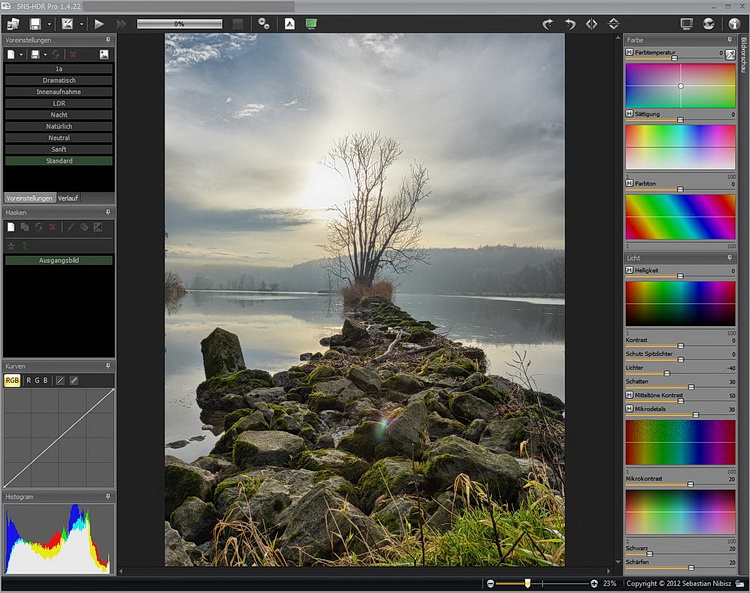Toggle the H button next to Sättigung
750x593 pixels.
[629, 114]
